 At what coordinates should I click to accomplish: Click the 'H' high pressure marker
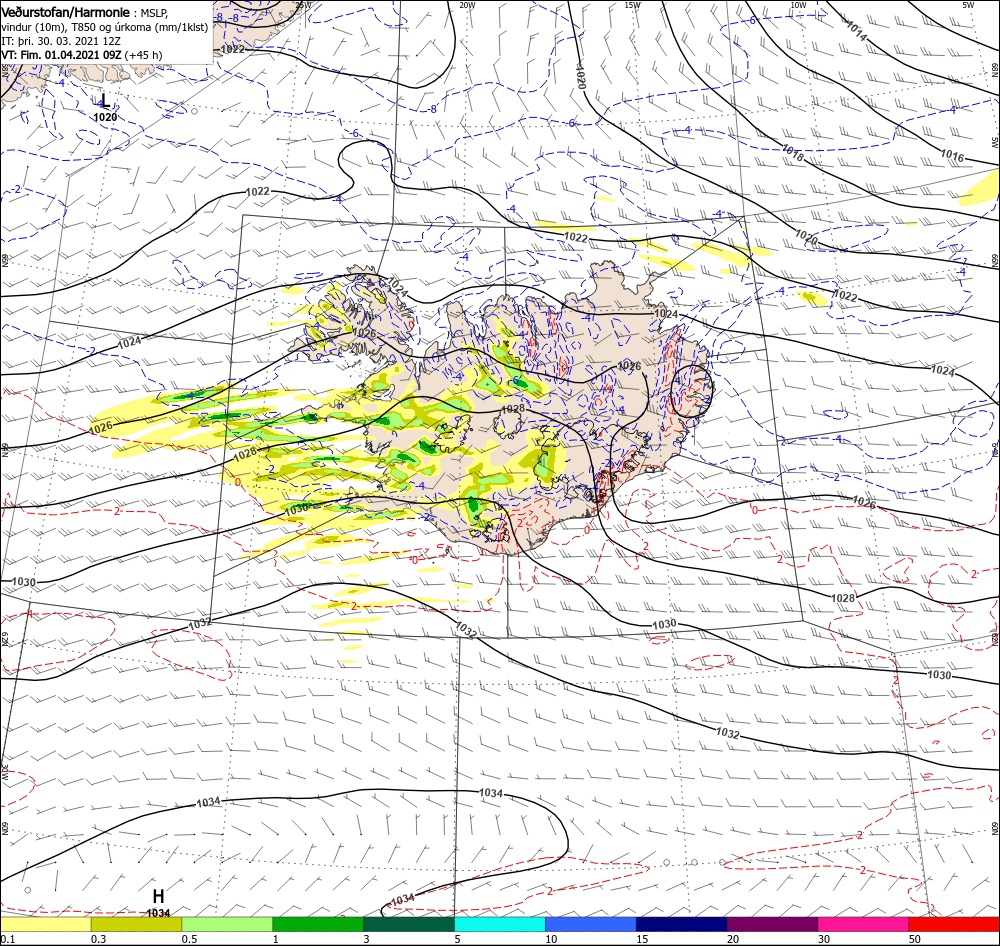158,896
